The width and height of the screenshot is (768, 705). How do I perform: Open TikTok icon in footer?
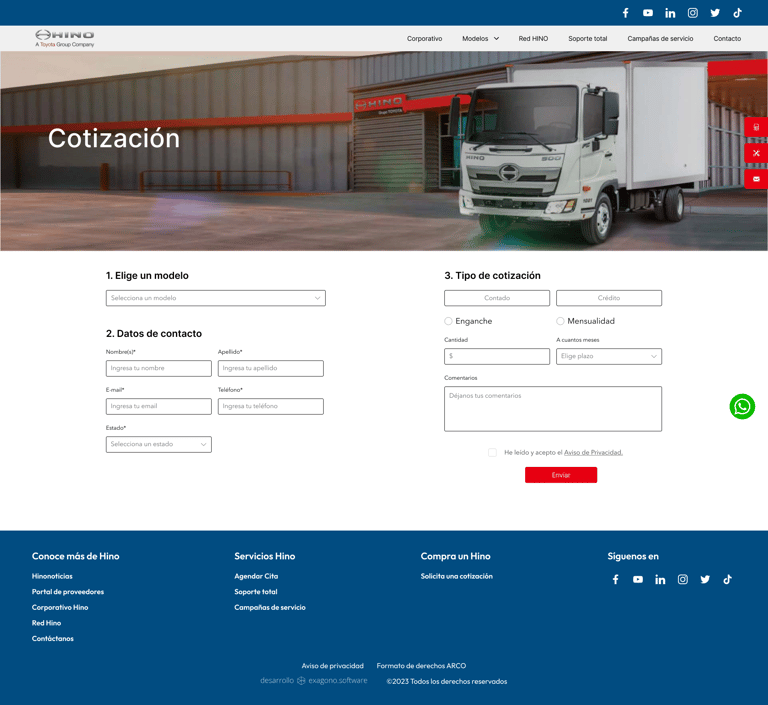pos(727,580)
